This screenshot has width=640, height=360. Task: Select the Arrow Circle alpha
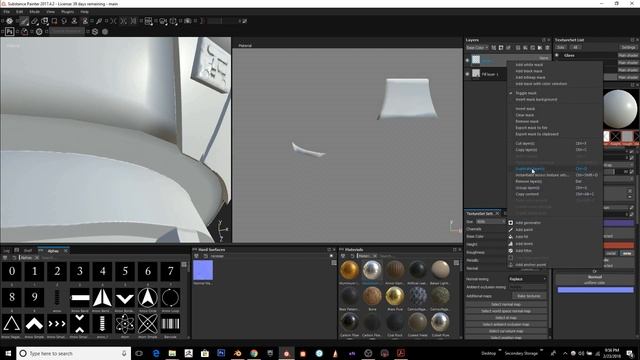[x=148, y=298]
